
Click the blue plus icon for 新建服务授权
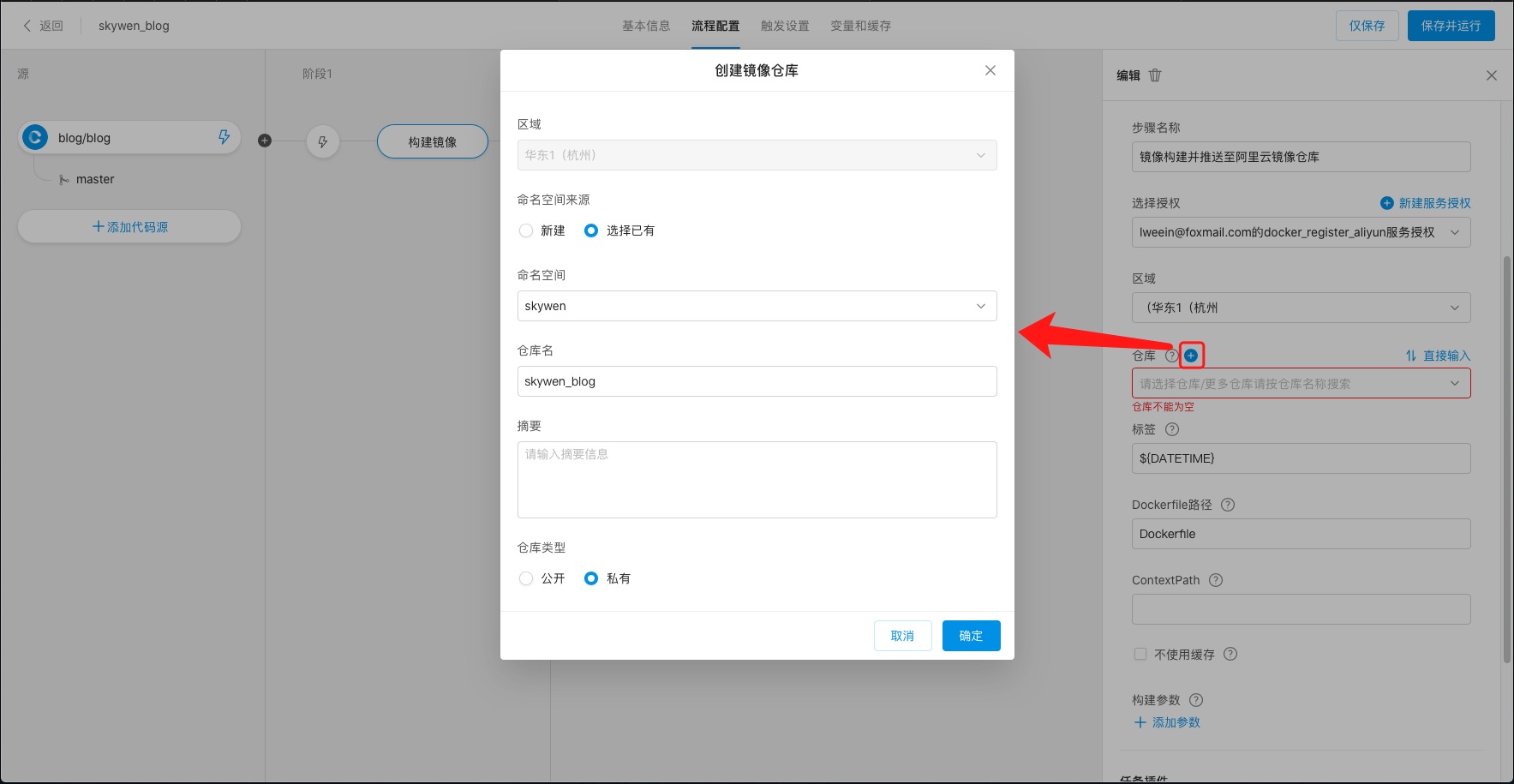pyautogui.click(x=1386, y=203)
